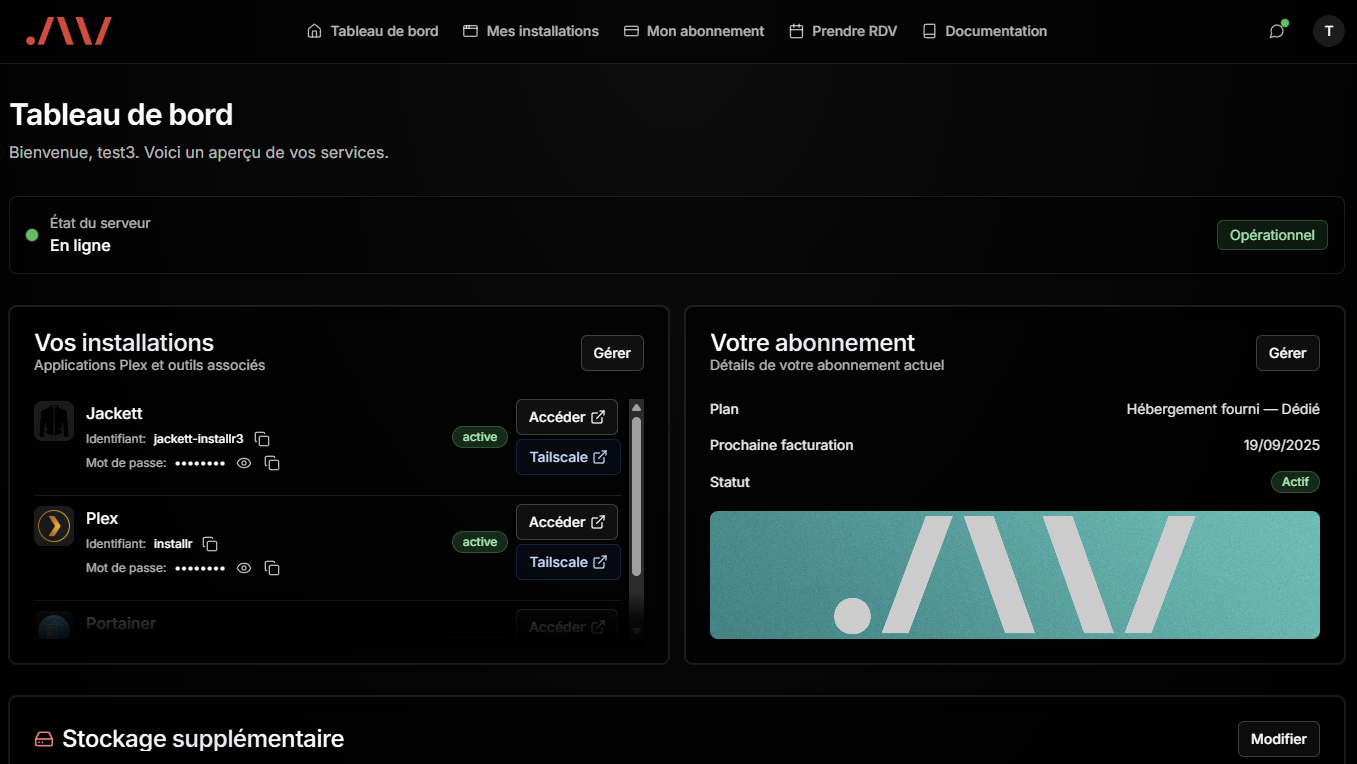
Task: Click Gérer on Votre abonnement
Action: [x=1287, y=352]
